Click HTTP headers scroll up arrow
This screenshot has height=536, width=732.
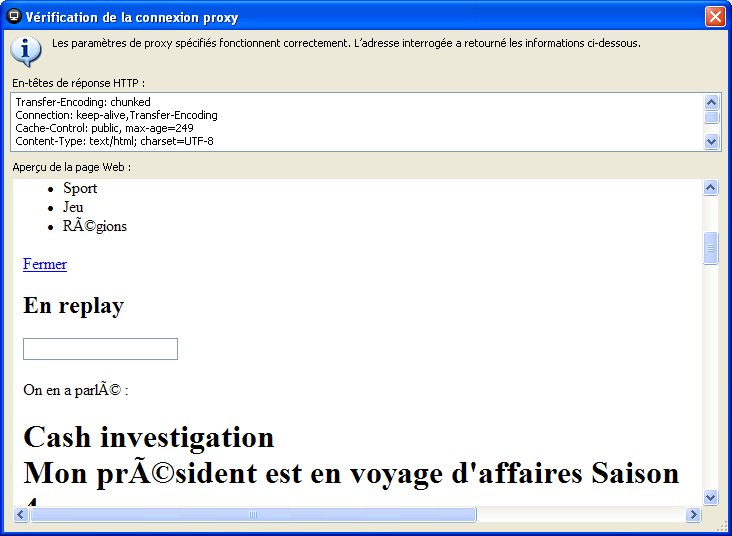[x=711, y=102]
